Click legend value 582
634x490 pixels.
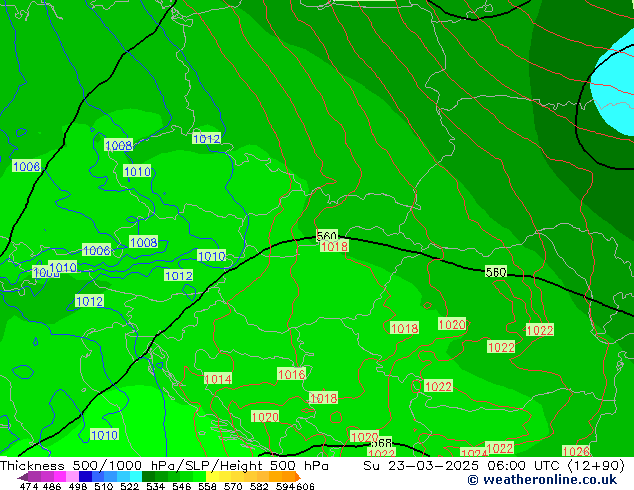(x=259, y=486)
